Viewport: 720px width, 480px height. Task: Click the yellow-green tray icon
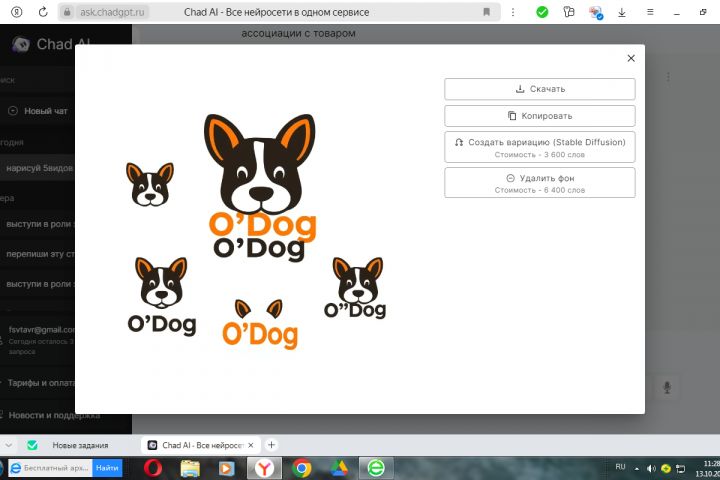pos(666,469)
